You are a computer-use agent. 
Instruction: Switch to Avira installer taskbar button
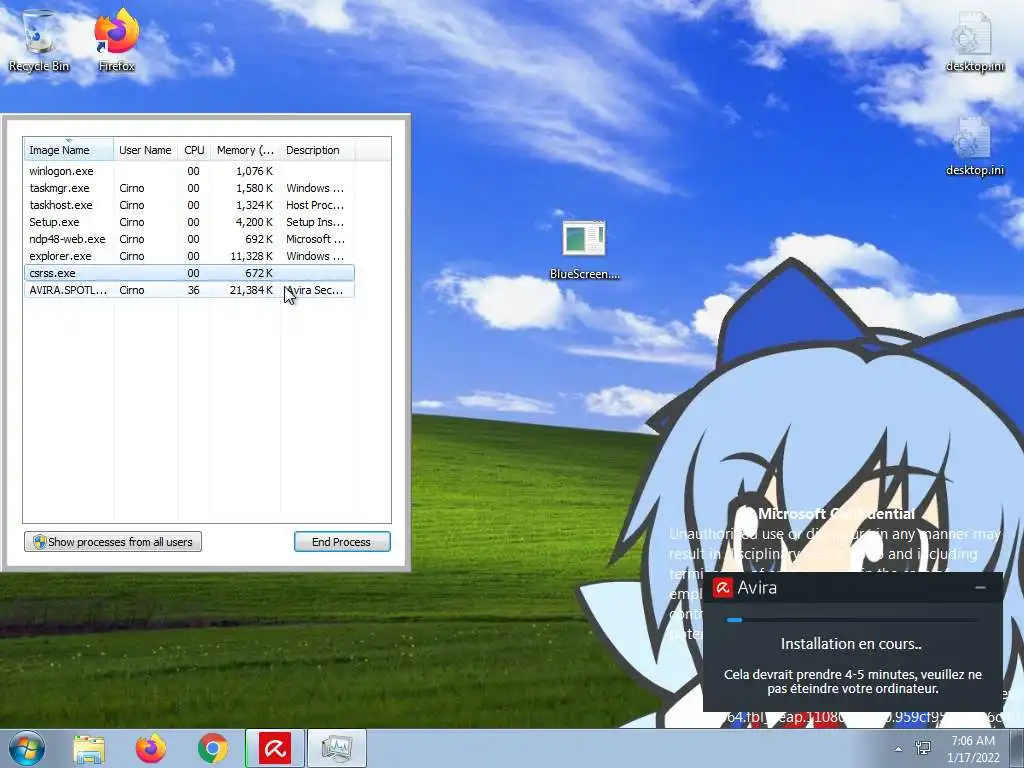(275, 748)
